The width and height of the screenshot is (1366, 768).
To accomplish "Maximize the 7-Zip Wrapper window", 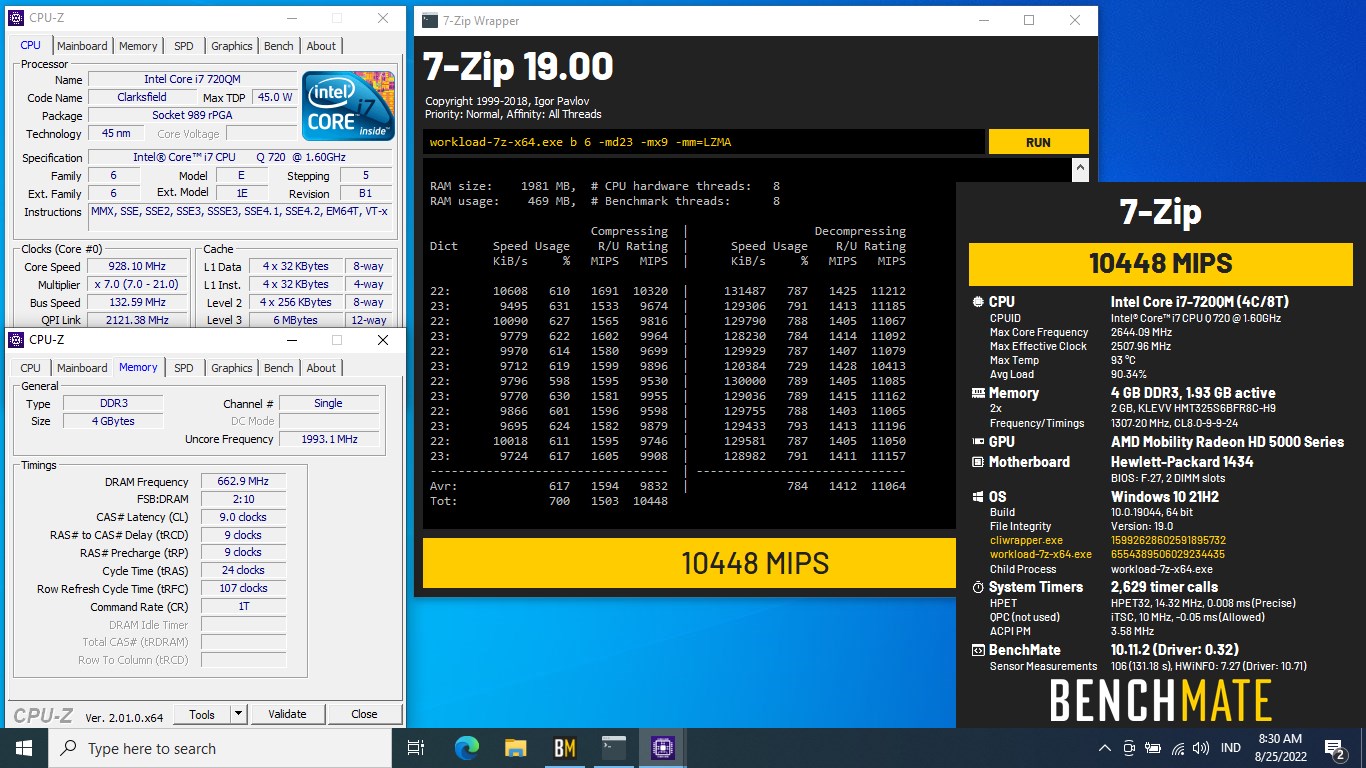I will tap(1029, 20).
